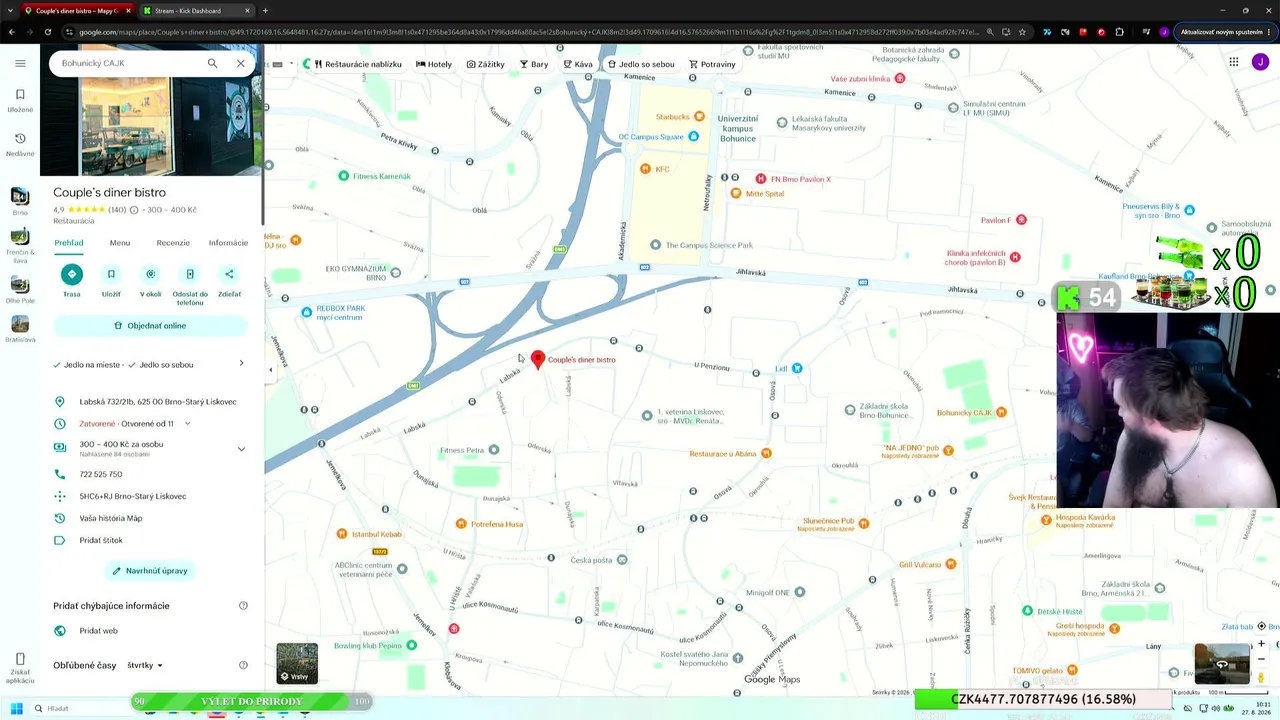Filter map by Jedlo so sebou chip

click(x=641, y=64)
